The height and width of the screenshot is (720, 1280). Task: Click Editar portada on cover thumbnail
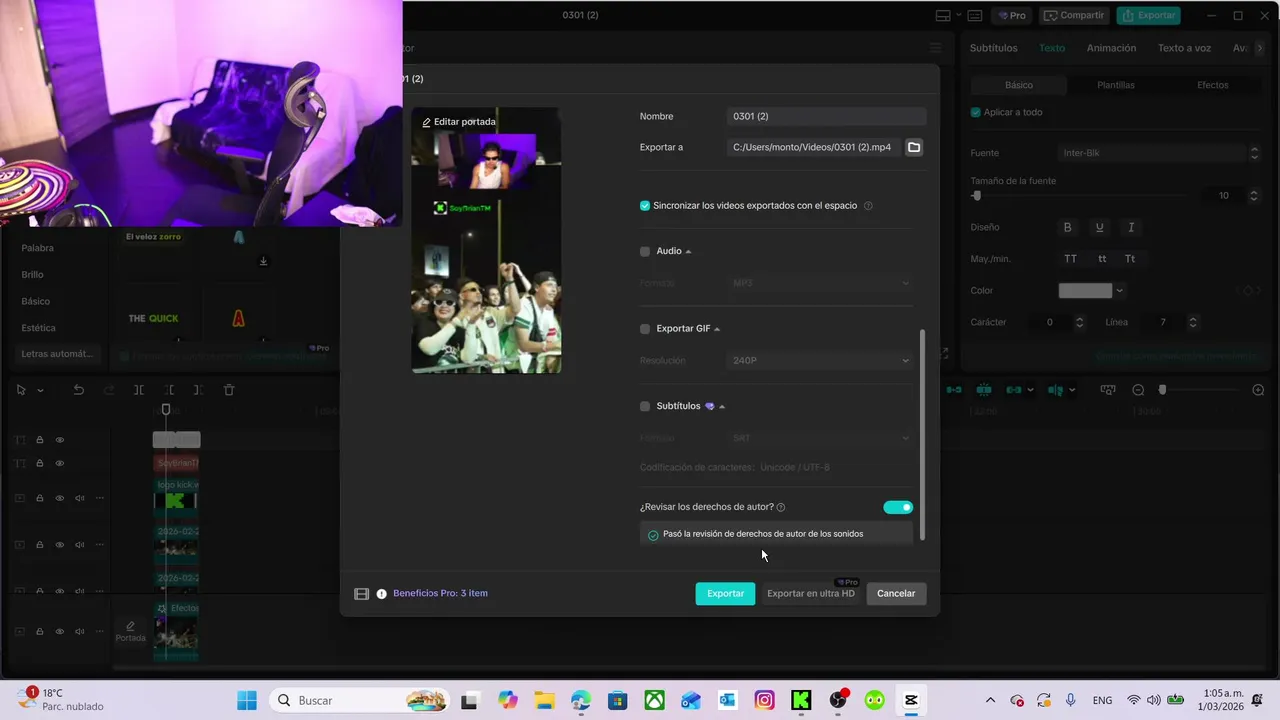pos(459,122)
